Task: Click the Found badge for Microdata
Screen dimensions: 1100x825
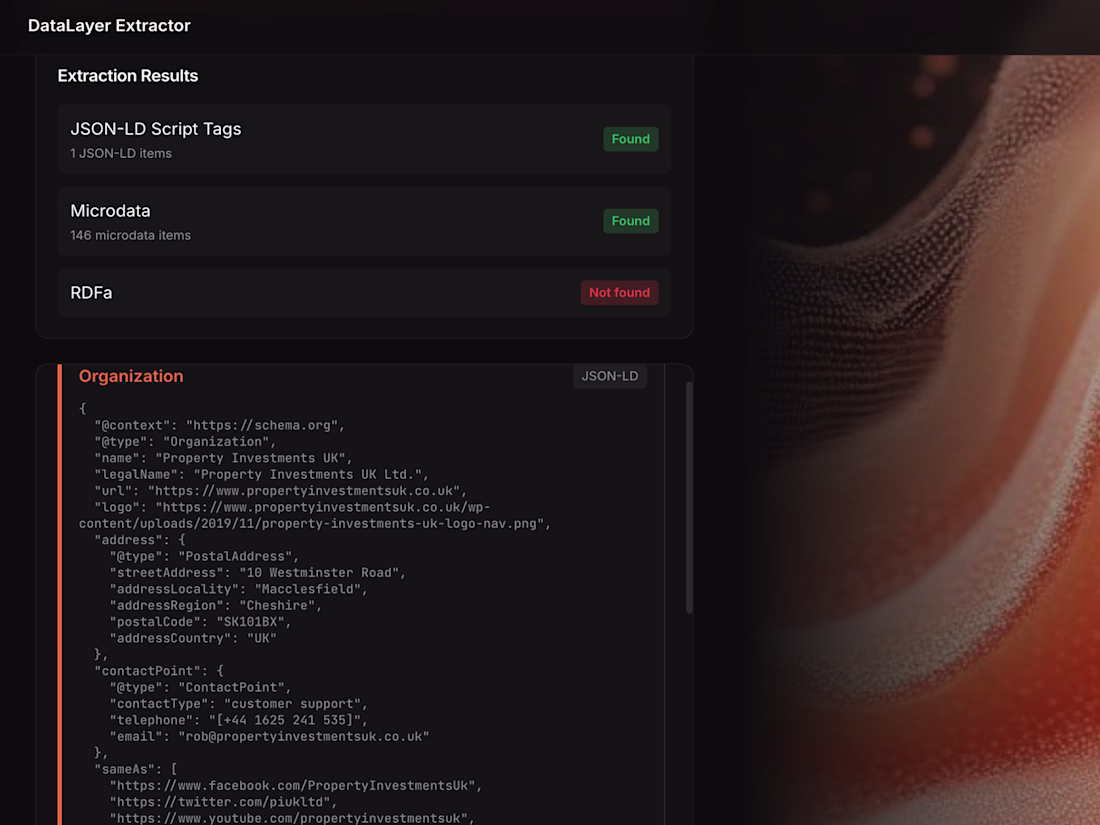Action: (631, 221)
